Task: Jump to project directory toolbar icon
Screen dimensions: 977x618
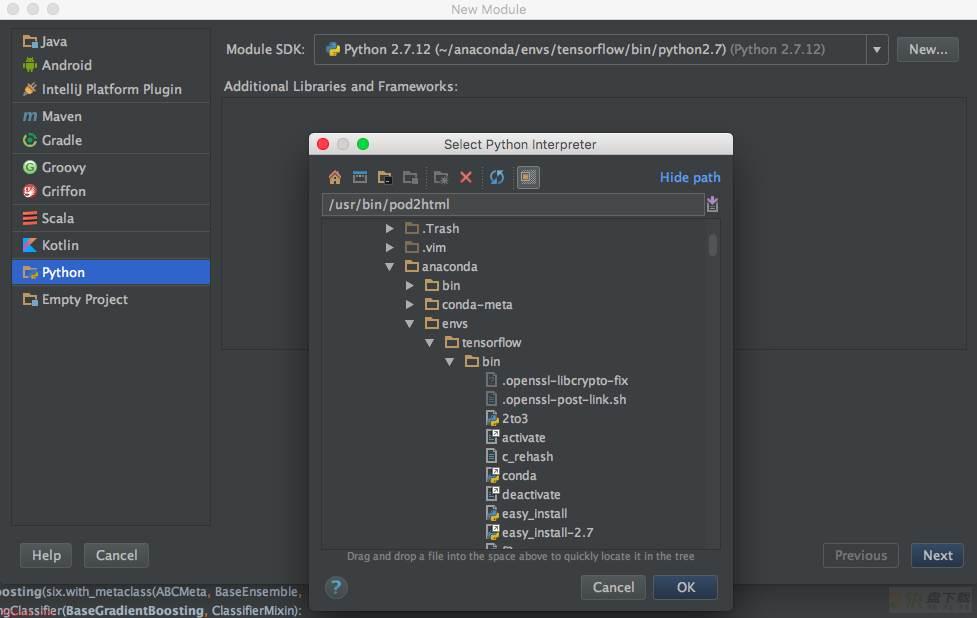Action: (x=384, y=178)
